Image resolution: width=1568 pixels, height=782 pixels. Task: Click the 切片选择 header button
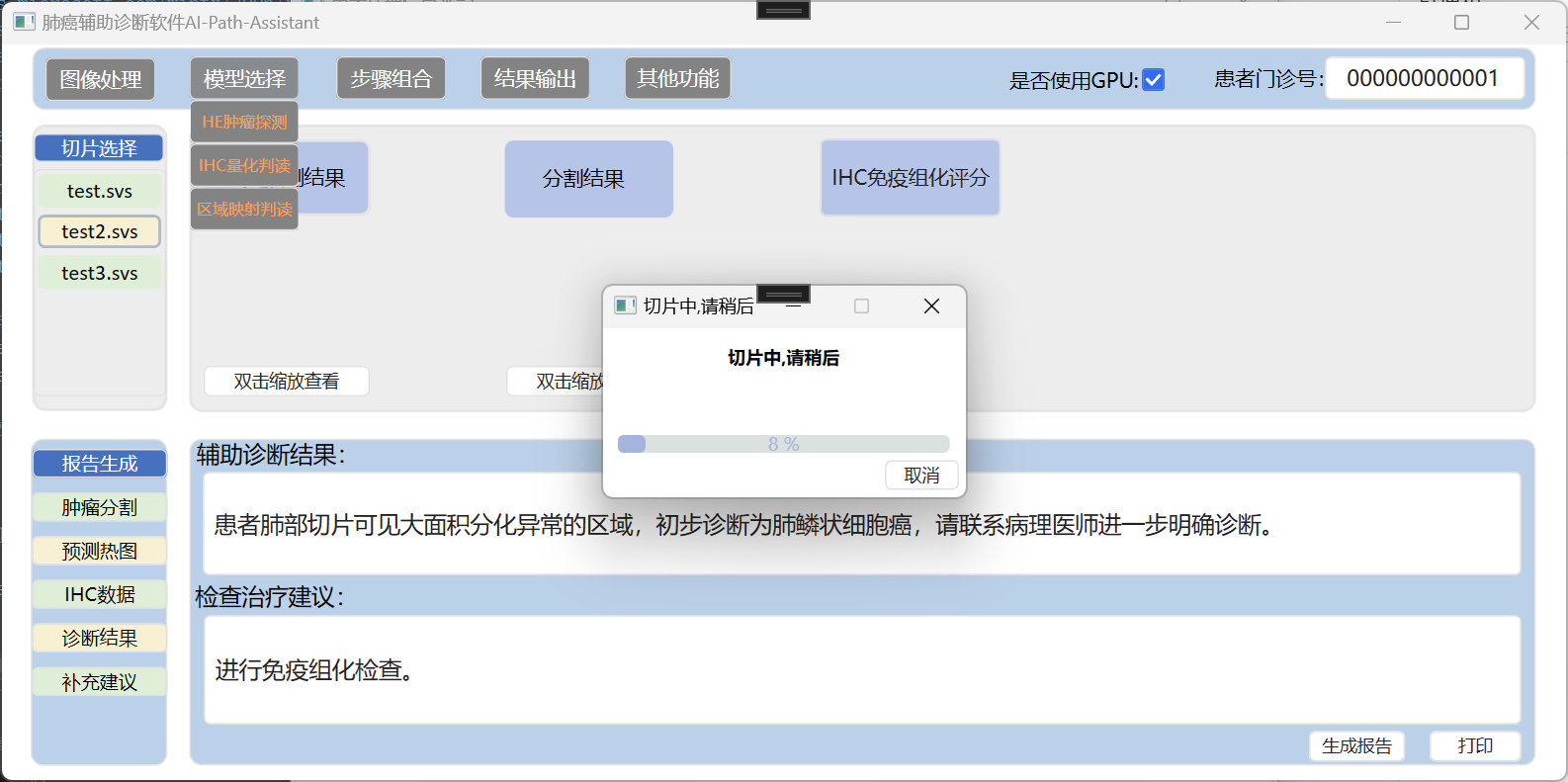pos(100,148)
